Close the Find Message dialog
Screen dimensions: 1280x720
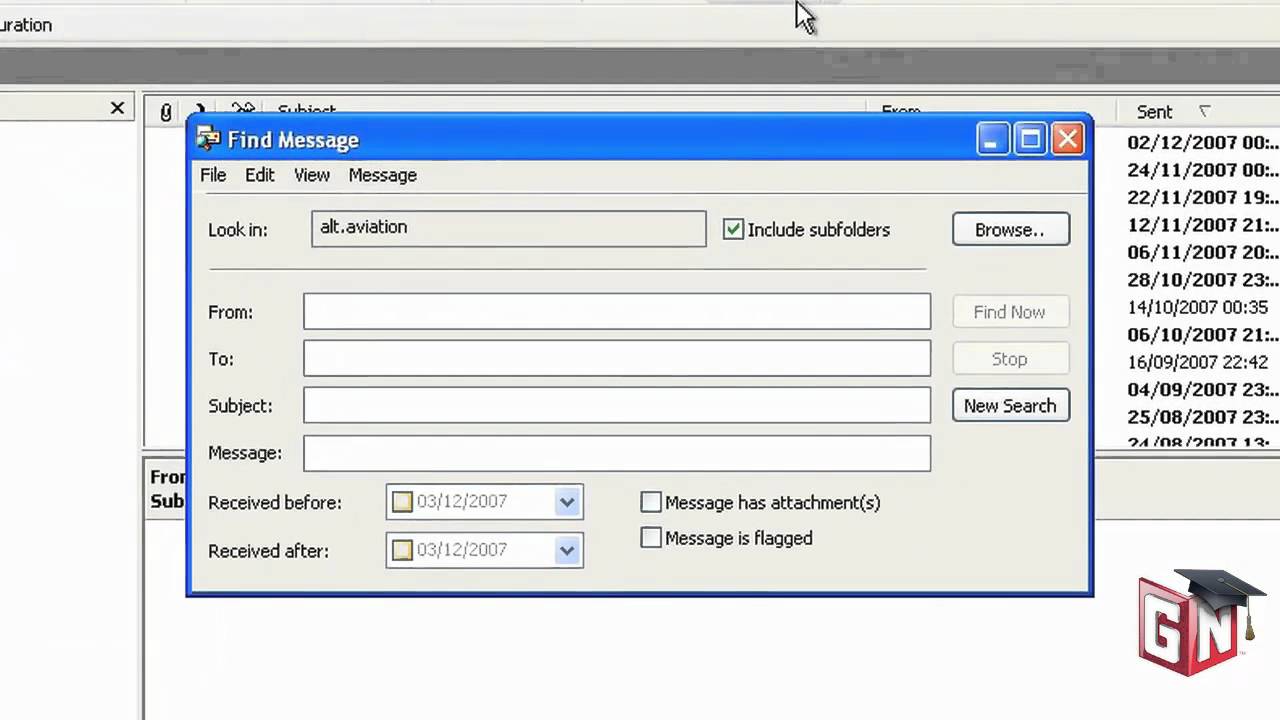click(x=1068, y=139)
